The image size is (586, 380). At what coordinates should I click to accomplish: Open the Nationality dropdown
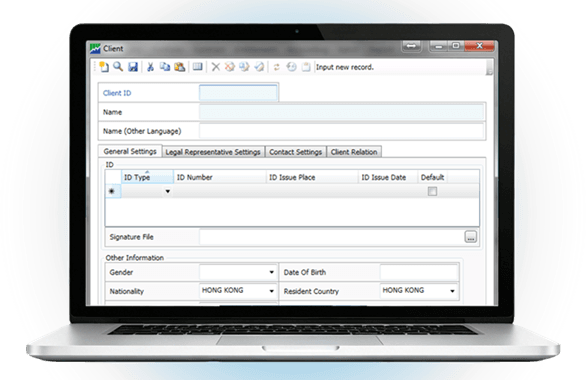click(272, 291)
